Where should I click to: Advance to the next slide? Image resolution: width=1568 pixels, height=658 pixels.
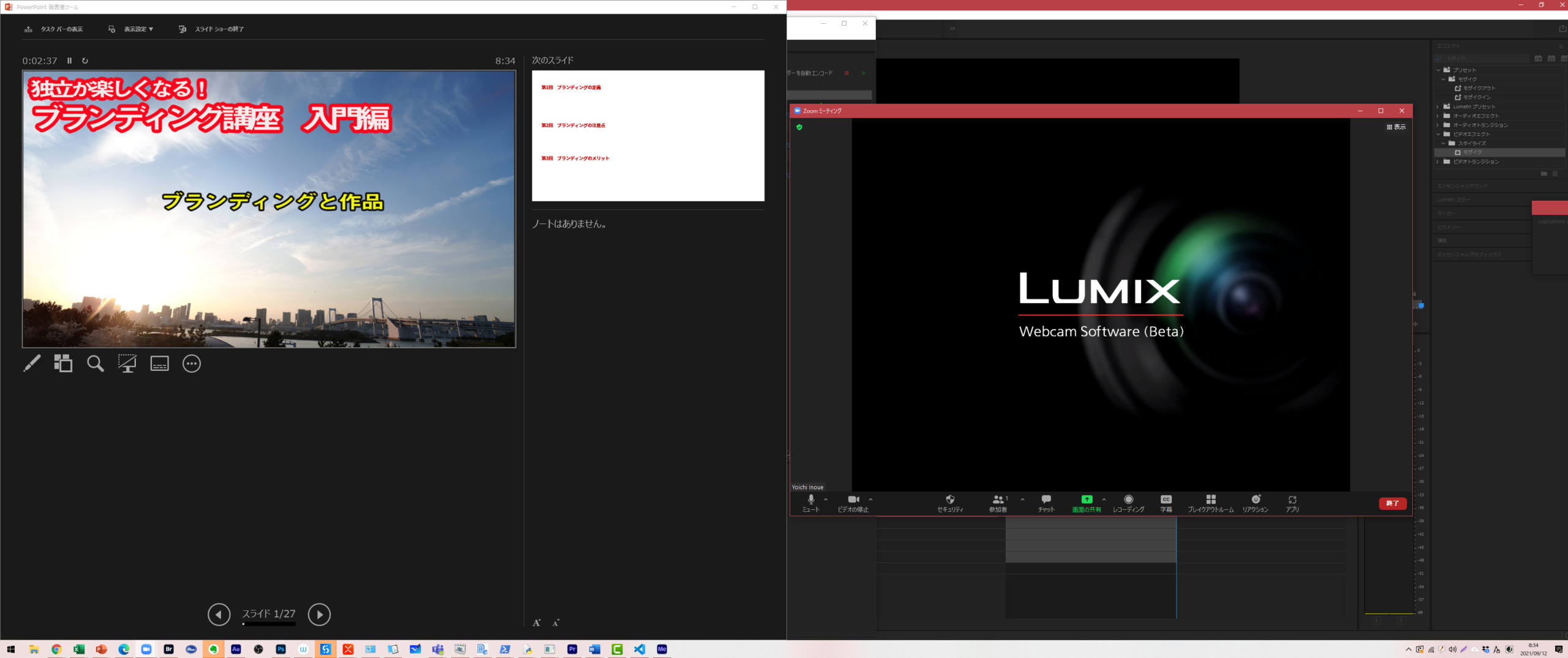(x=319, y=614)
